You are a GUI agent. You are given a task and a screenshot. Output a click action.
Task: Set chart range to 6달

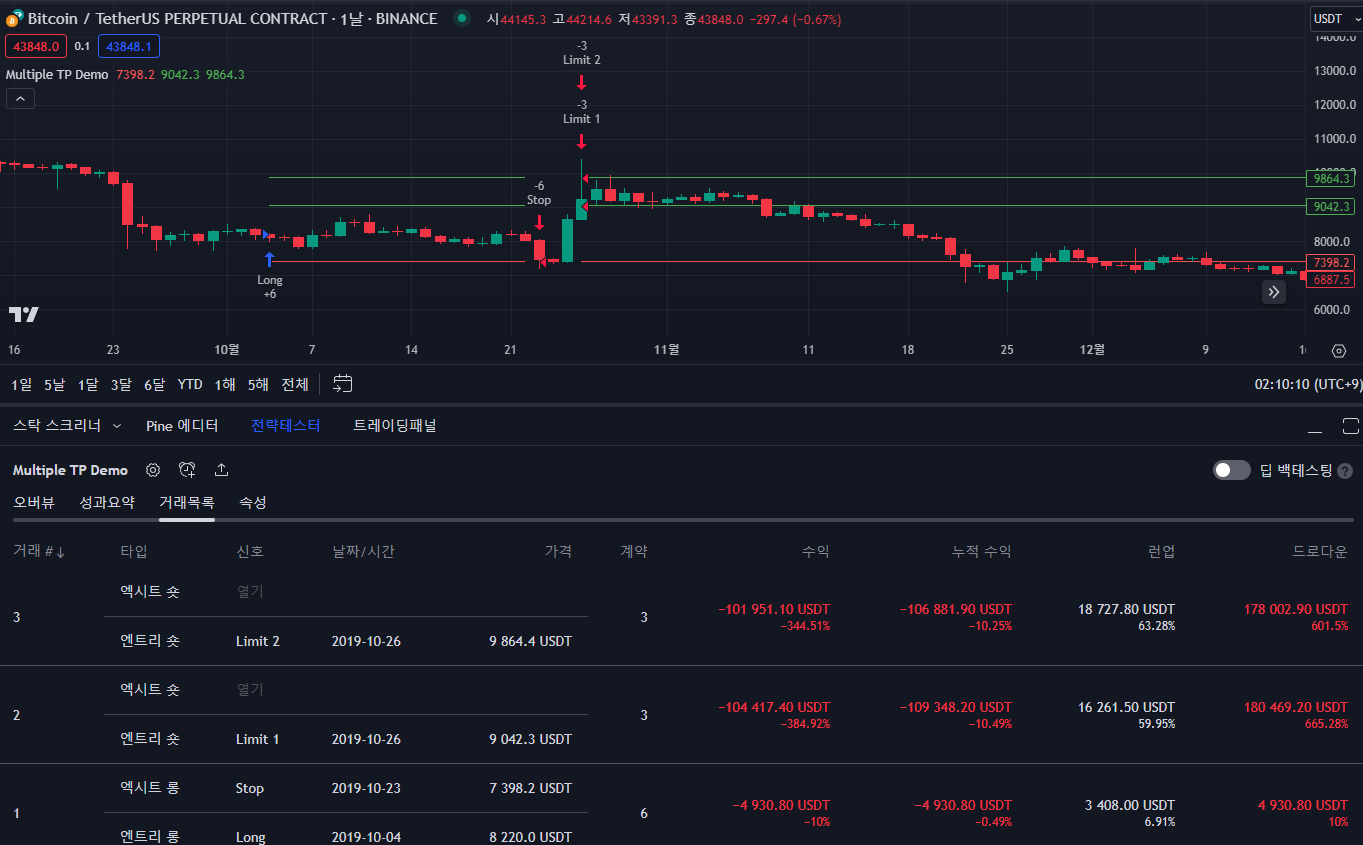[154, 384]
